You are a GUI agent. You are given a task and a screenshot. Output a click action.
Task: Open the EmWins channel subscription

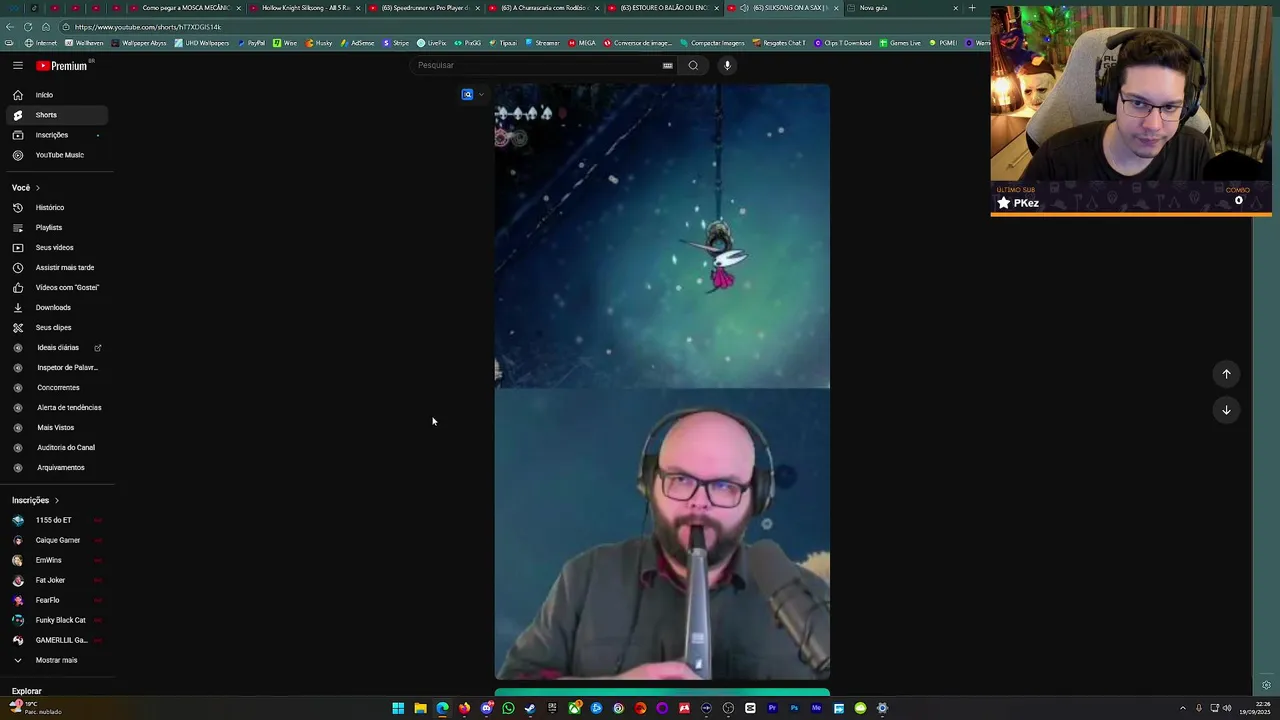(55, 560)
